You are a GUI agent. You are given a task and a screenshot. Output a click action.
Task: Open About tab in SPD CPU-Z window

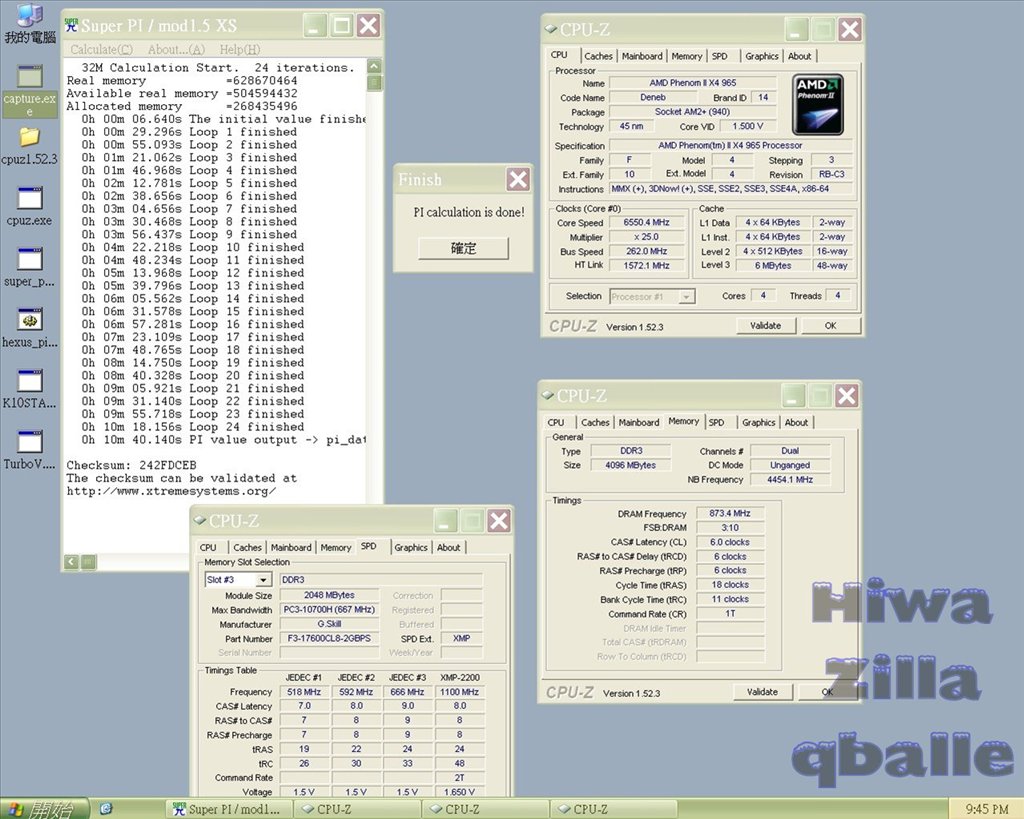click(x=448, y=548)
